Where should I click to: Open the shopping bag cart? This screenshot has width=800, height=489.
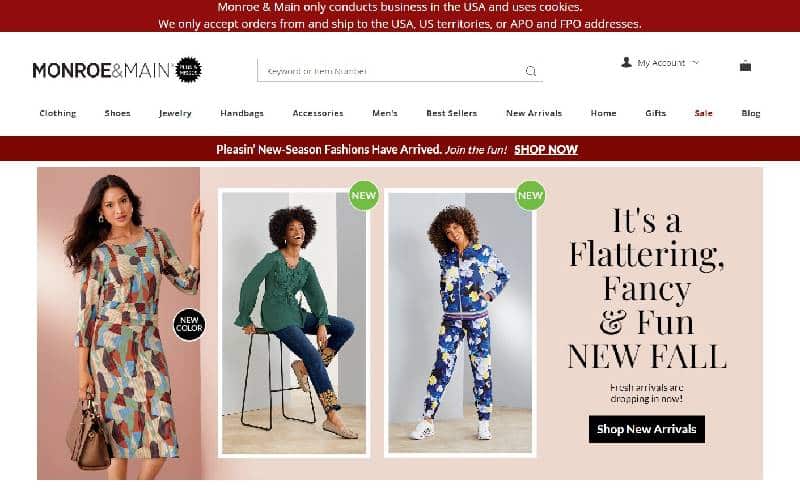pyautogui.click(x=745, y=65)
